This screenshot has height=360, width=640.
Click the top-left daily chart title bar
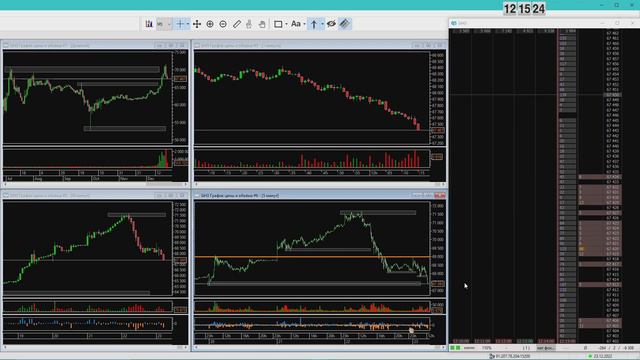point(95,45)
